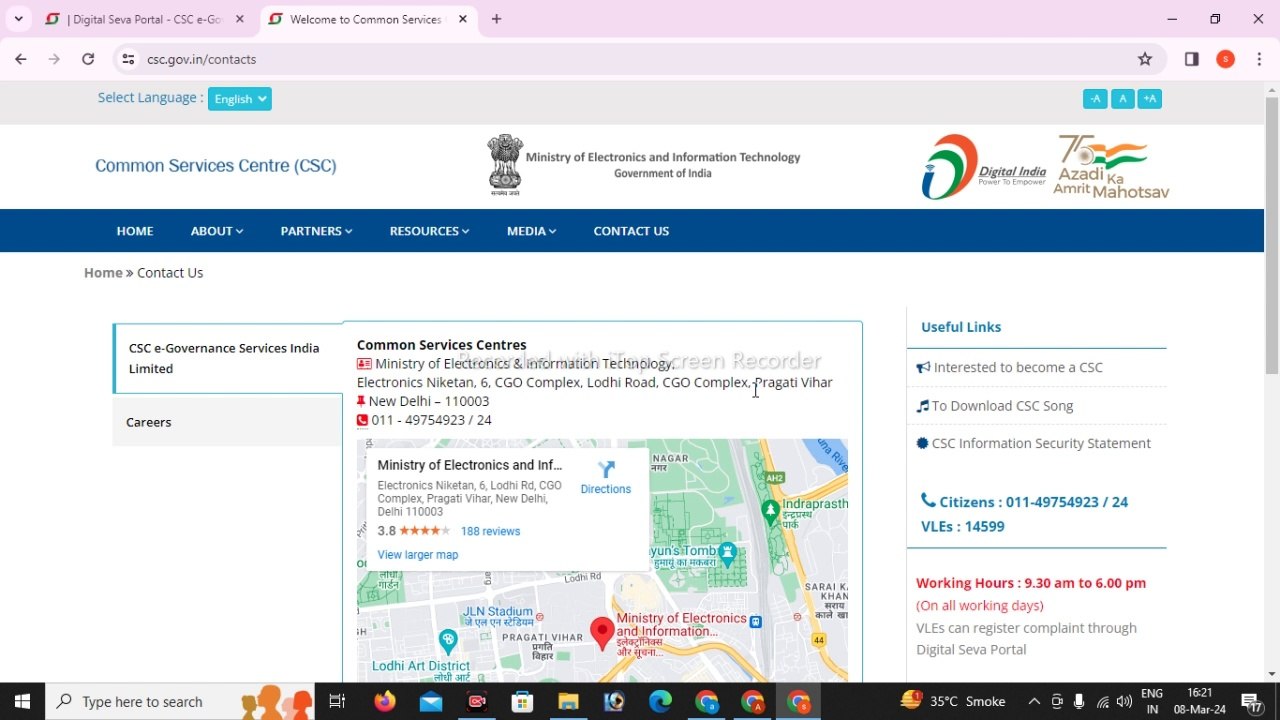Expand the ABOUT menu
This screenshot has width=1280, height=720.
coord(217,231)
